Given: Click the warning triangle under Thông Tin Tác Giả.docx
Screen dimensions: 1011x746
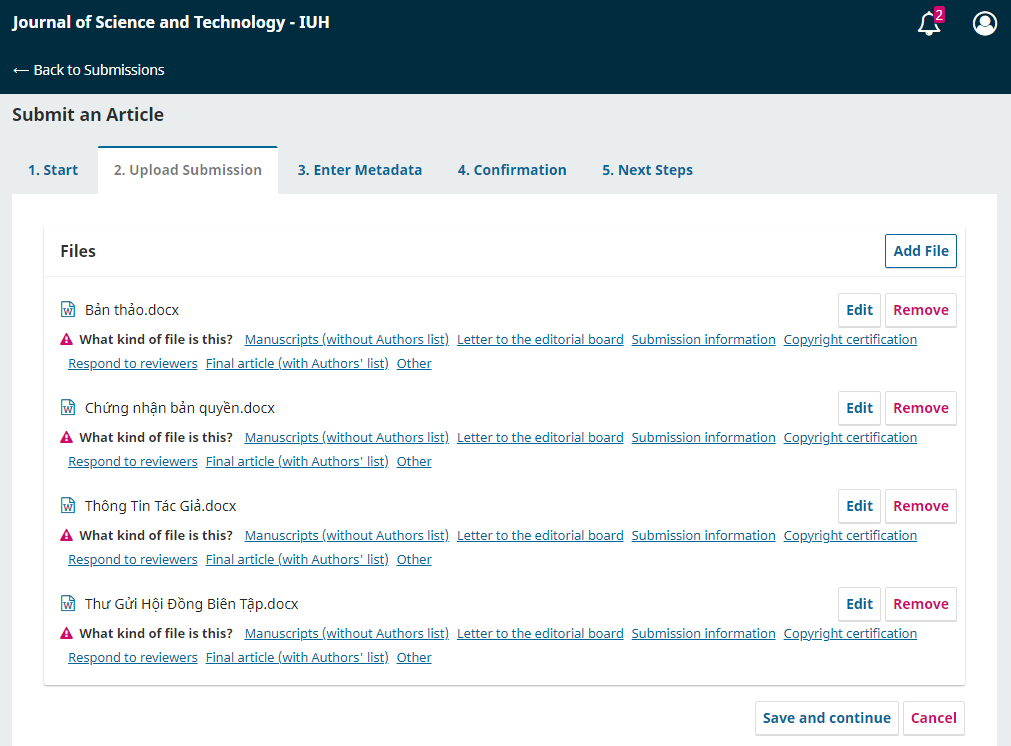Looking at the screenshot, I should (x=66, y=535).
